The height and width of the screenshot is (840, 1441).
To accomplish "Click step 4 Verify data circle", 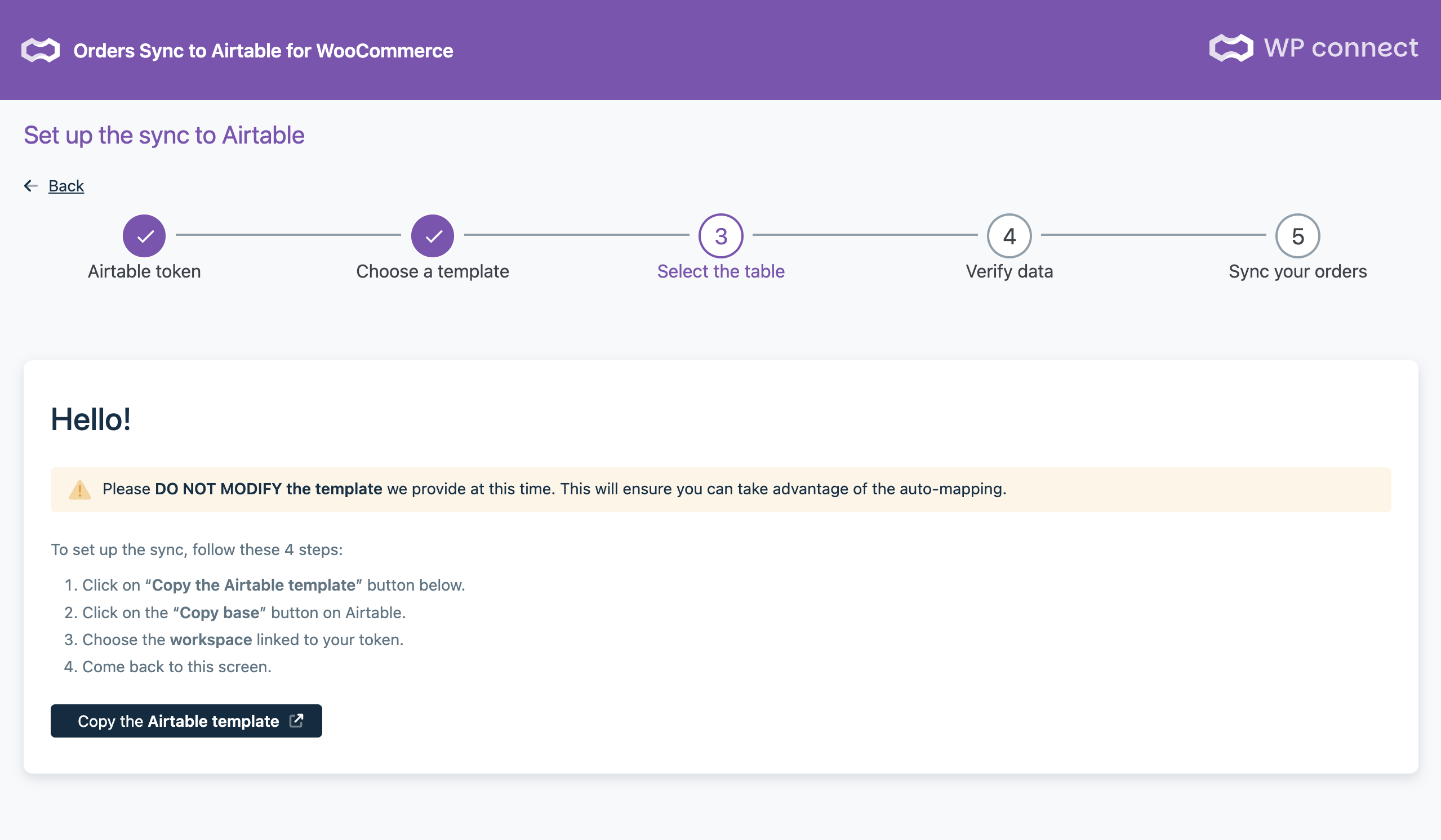I will [1009, 236].
